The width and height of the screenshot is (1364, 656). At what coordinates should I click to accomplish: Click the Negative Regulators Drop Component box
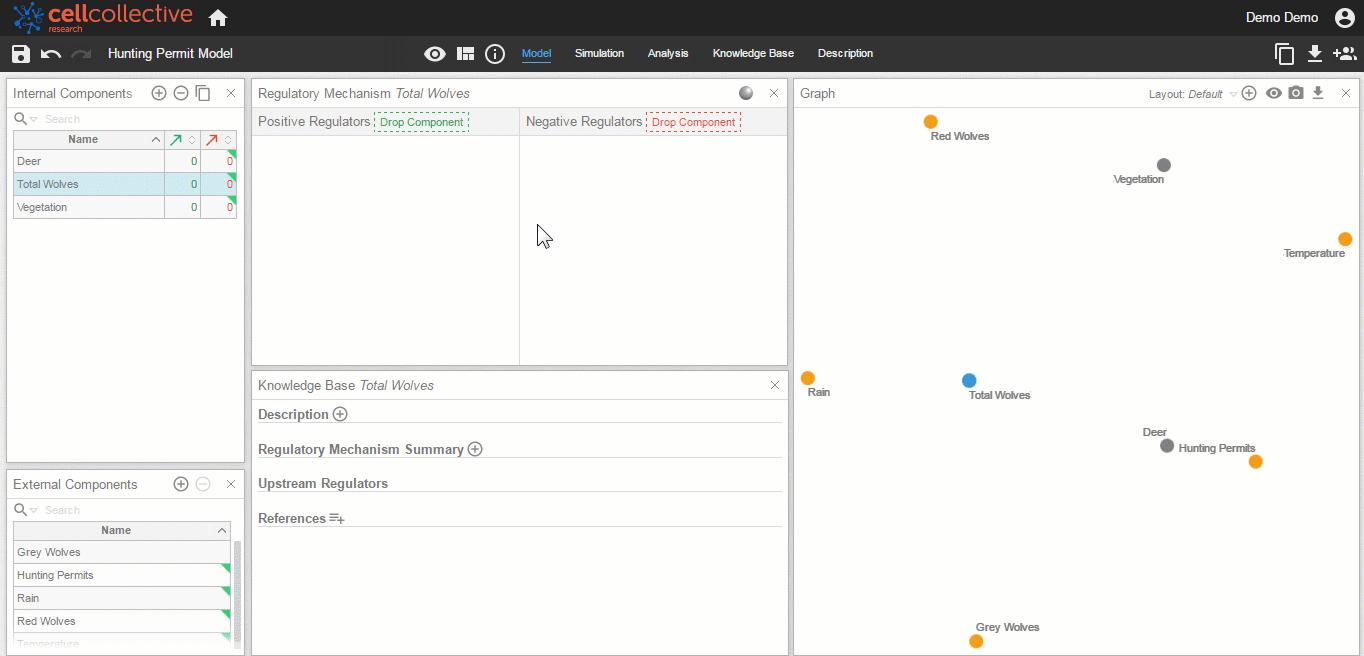click(x=693, y=122)
